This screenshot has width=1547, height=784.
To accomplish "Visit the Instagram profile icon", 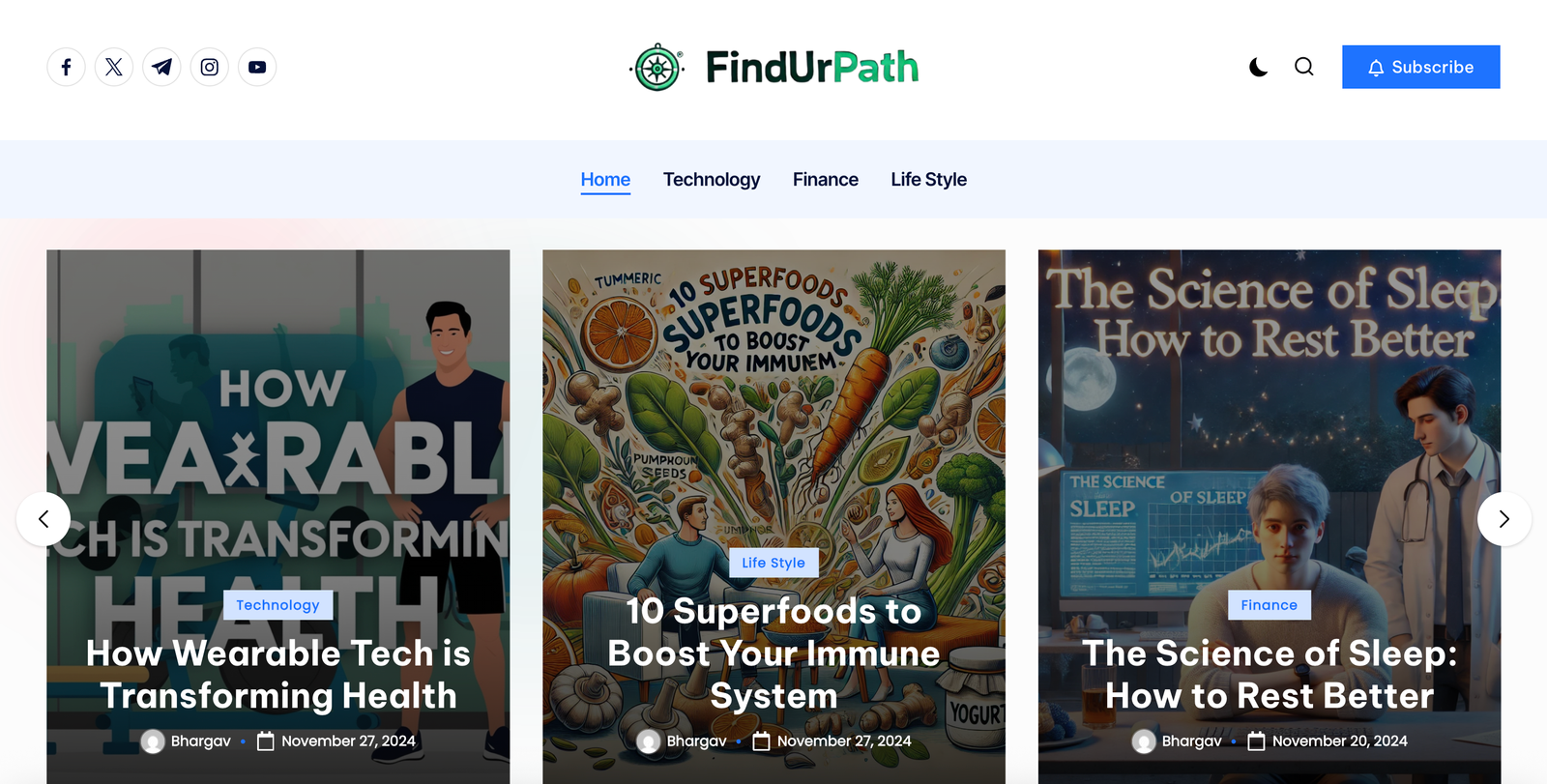I will 209,67.
